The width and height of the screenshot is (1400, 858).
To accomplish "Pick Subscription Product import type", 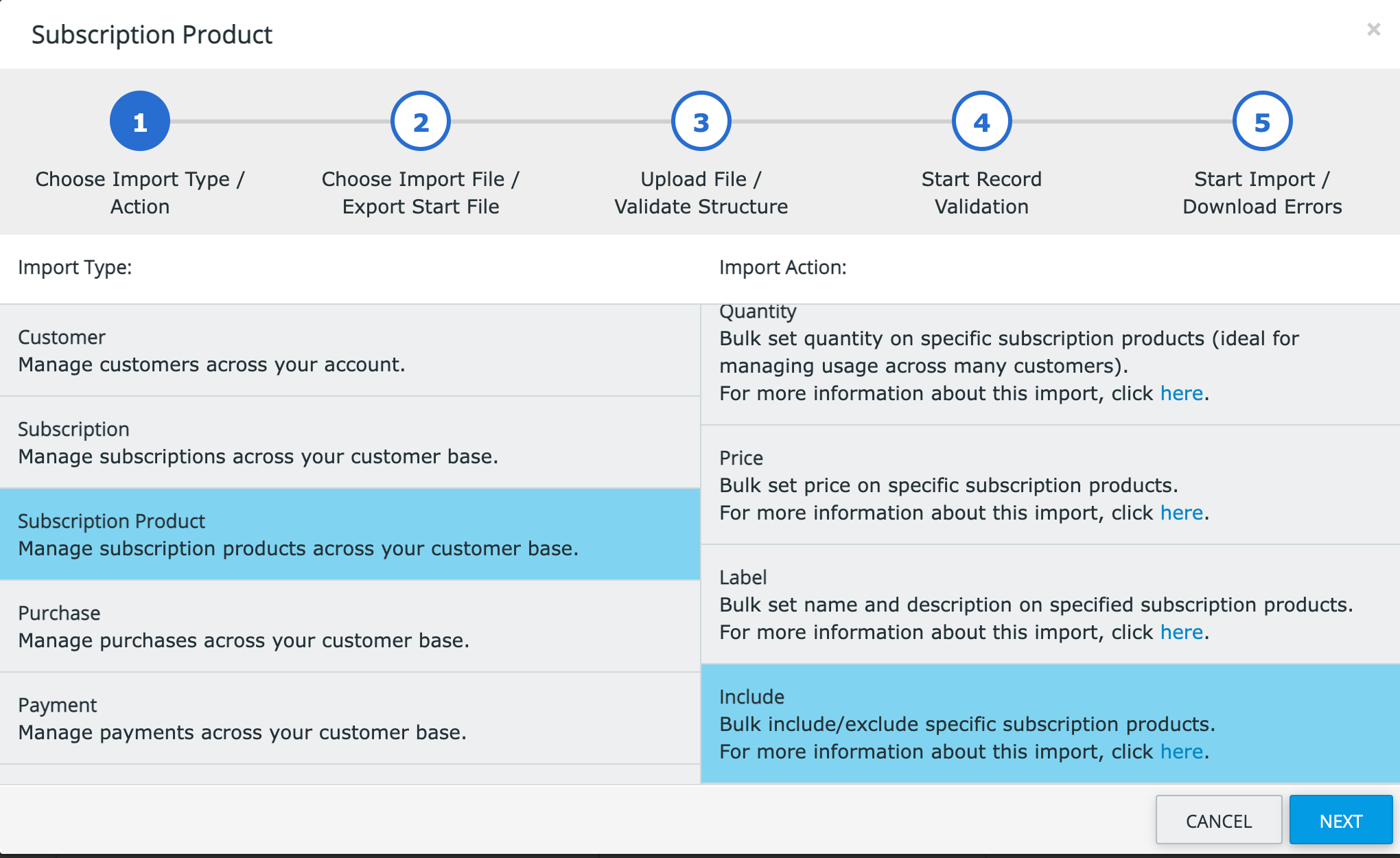I will click(350, 535).
